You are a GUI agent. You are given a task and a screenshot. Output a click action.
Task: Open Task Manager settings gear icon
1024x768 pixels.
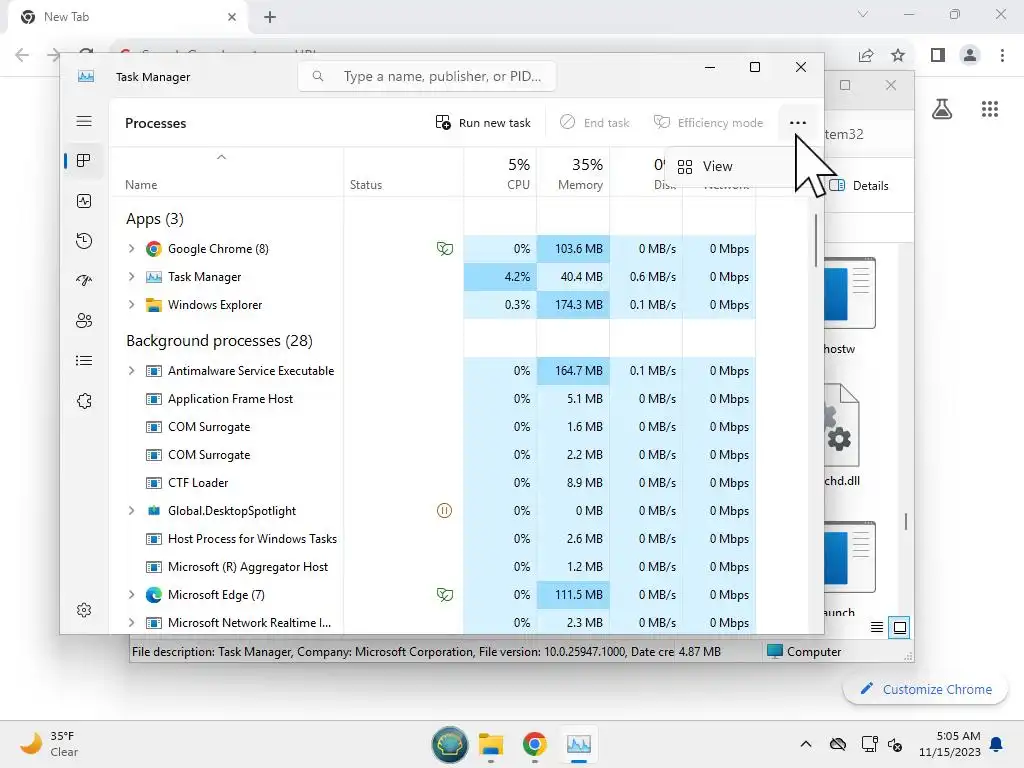click(x=84, y=610)
